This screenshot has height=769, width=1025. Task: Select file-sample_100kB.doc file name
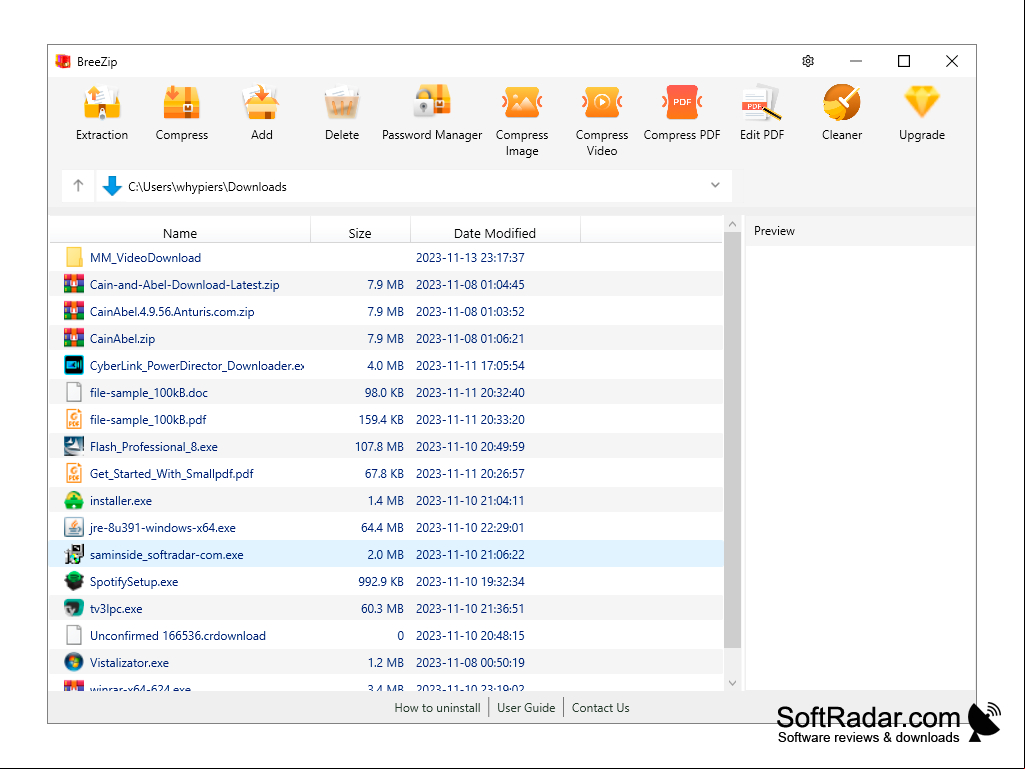point(149,392)
